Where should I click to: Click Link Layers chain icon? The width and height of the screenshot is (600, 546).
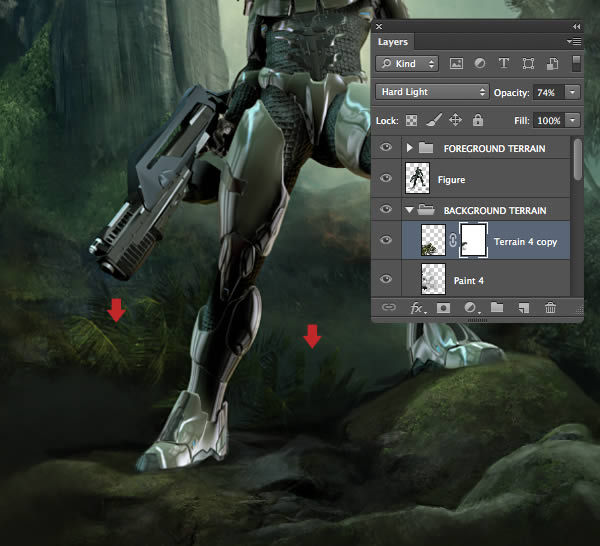(x=389, y=307)
